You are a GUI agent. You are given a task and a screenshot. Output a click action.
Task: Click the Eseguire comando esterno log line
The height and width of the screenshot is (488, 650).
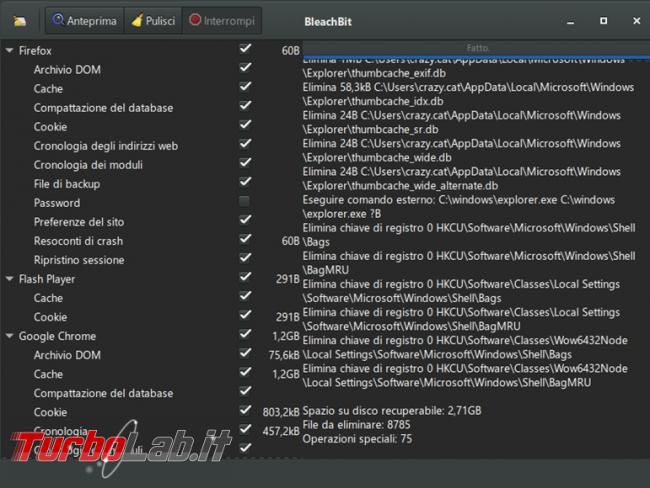[x=458, y=207]
